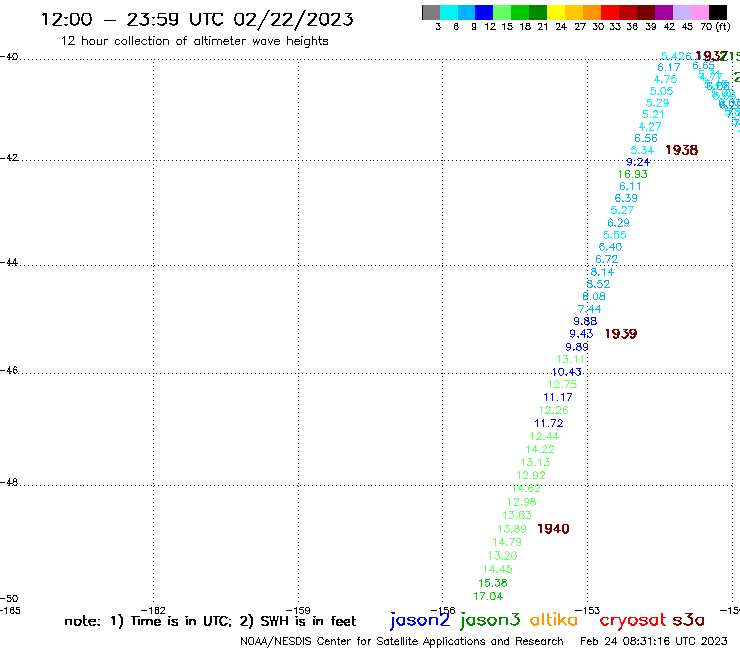Click the black swatch at the end of the scale
This screenshot has height=650, width=740.
pos(717,12)
